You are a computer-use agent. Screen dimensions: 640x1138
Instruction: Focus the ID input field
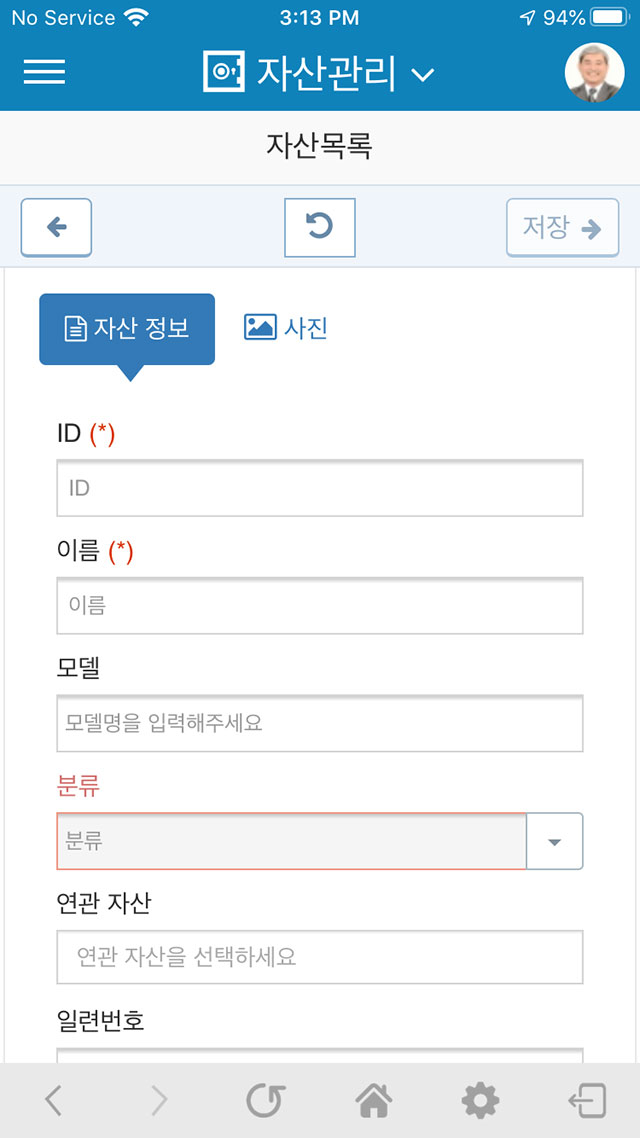coord(320,488)
